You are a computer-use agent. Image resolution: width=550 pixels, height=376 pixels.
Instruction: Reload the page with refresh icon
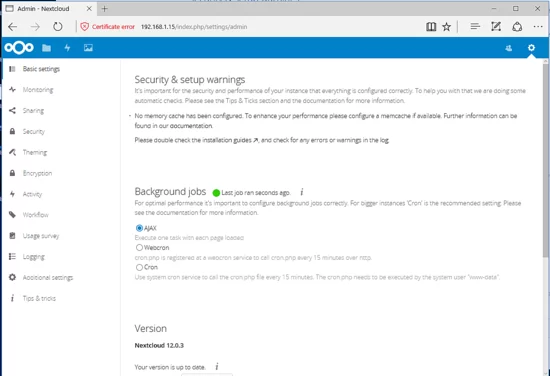tap(58, 27)
